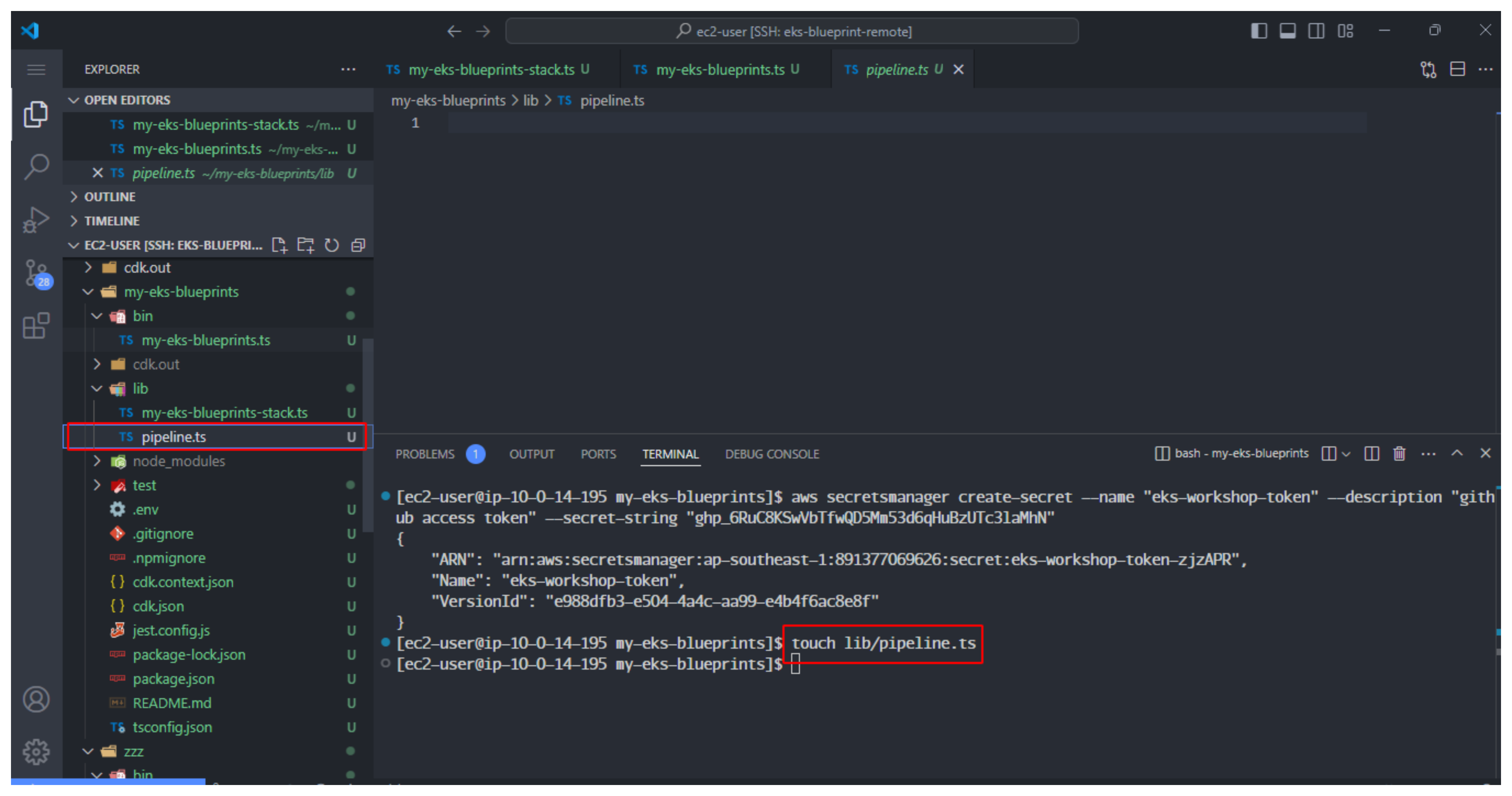Open the Accounts menu icon
Image resolution: width=1512 pixels, height=796 pixels.
36,699
